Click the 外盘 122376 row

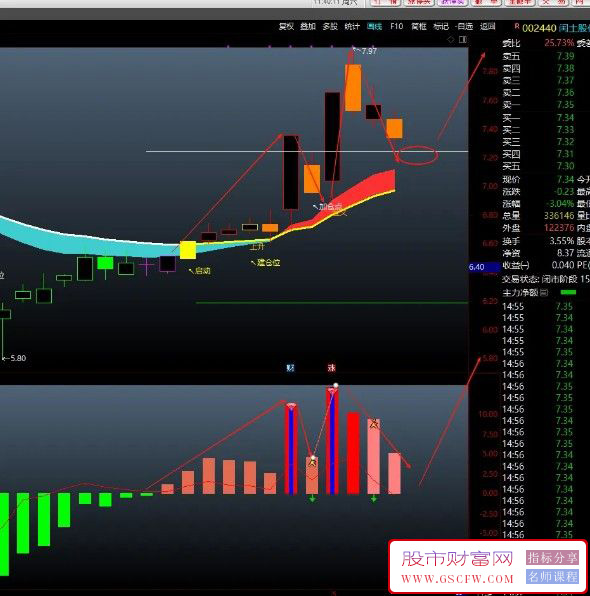pyautogui.click(x=538, y=228)
